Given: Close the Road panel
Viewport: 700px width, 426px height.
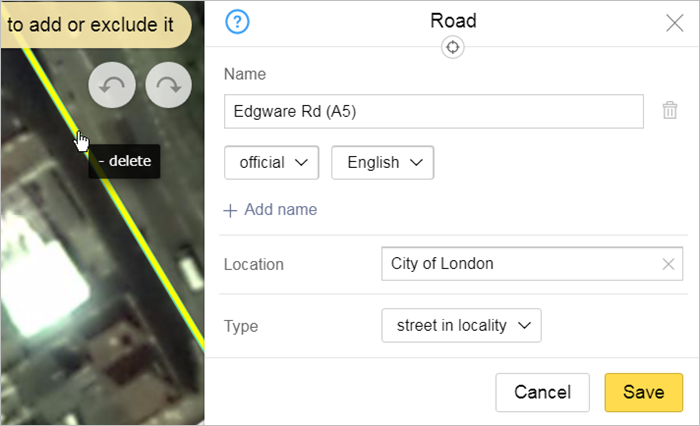Looking at the screenshot, I should [x=674, y=23].
